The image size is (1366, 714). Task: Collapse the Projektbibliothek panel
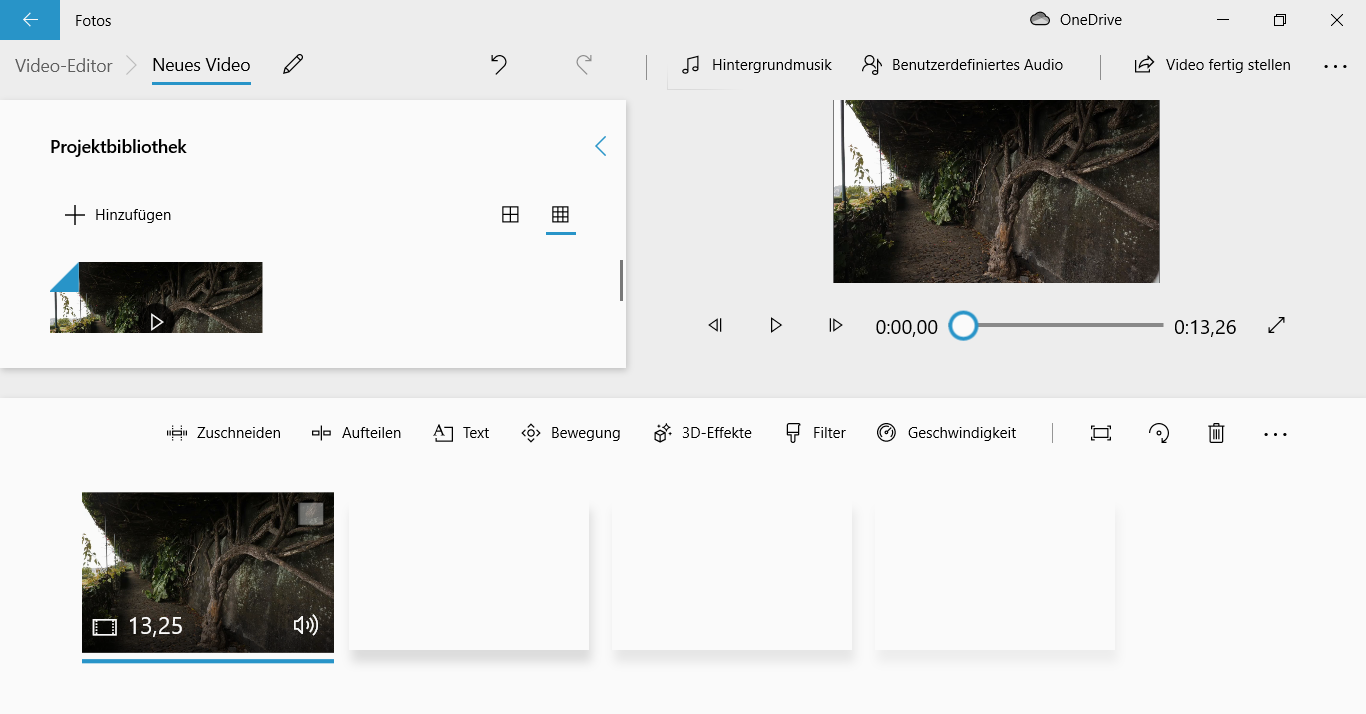pyautogui.click(x=600, y=146)
